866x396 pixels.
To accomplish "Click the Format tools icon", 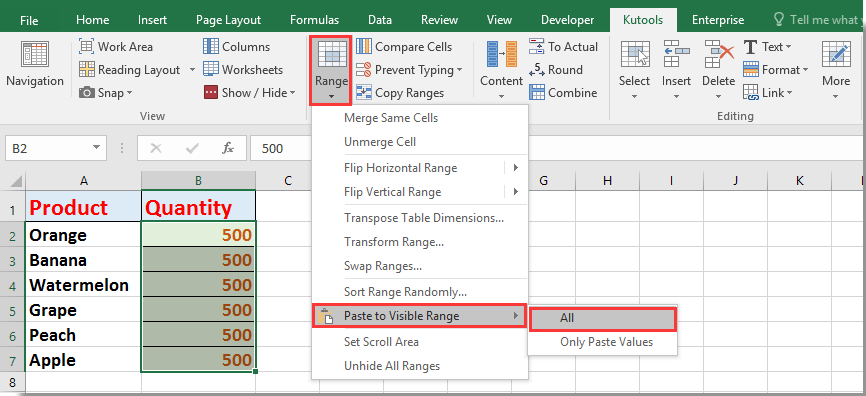I will point(751,70).
